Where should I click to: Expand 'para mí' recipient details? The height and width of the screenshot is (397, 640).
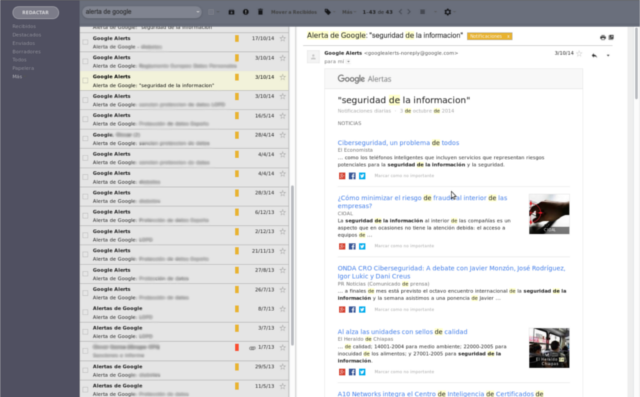(348, 62)
